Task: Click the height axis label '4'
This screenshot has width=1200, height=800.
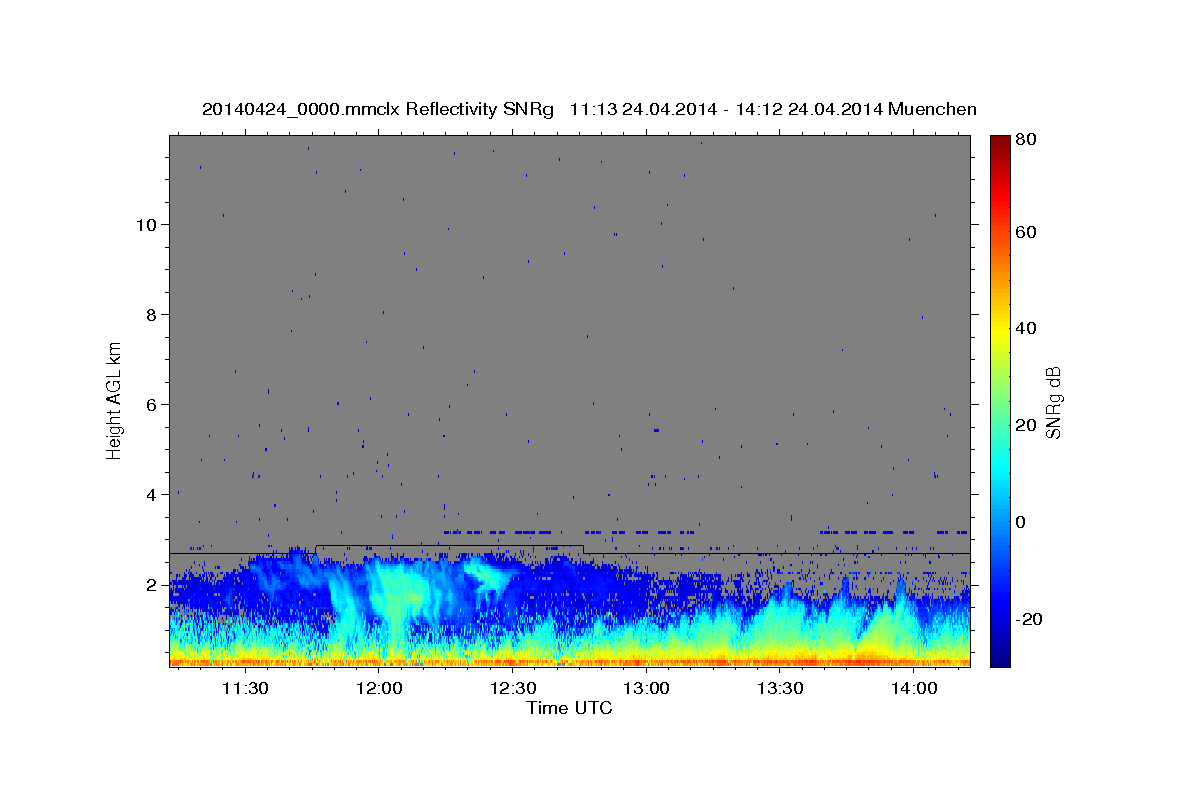Action: point(152,495)
